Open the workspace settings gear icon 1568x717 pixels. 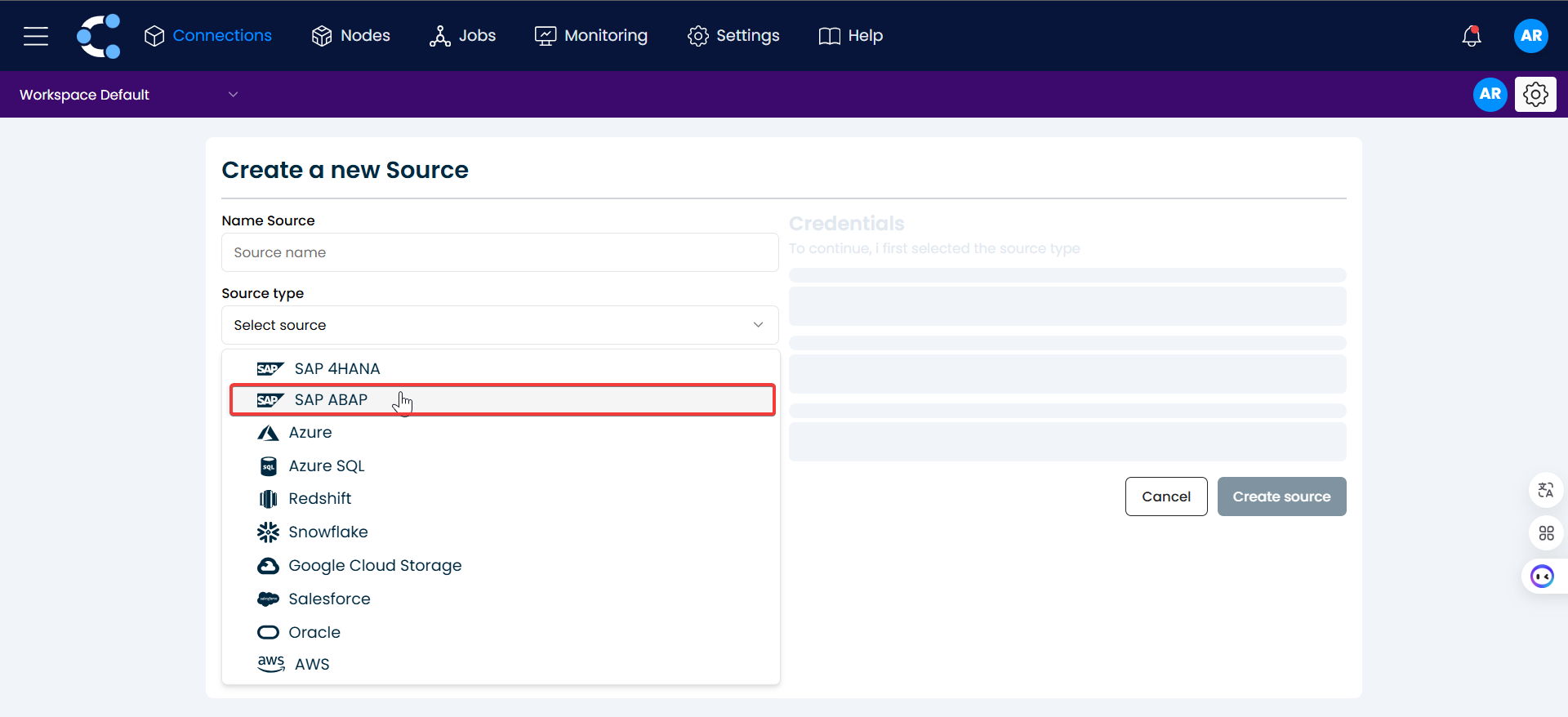point(1535,95)
